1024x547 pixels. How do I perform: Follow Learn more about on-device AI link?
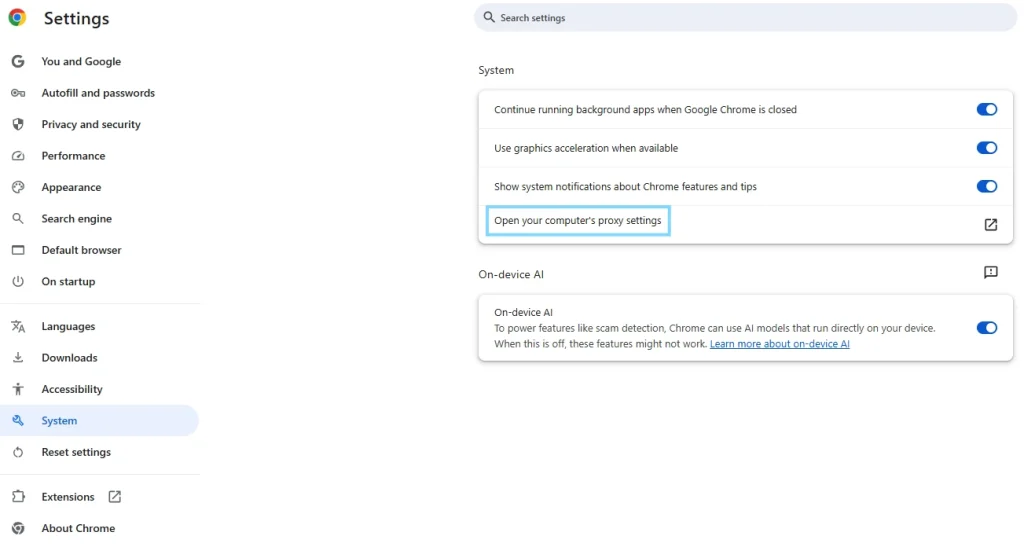[x=779, y=344]
